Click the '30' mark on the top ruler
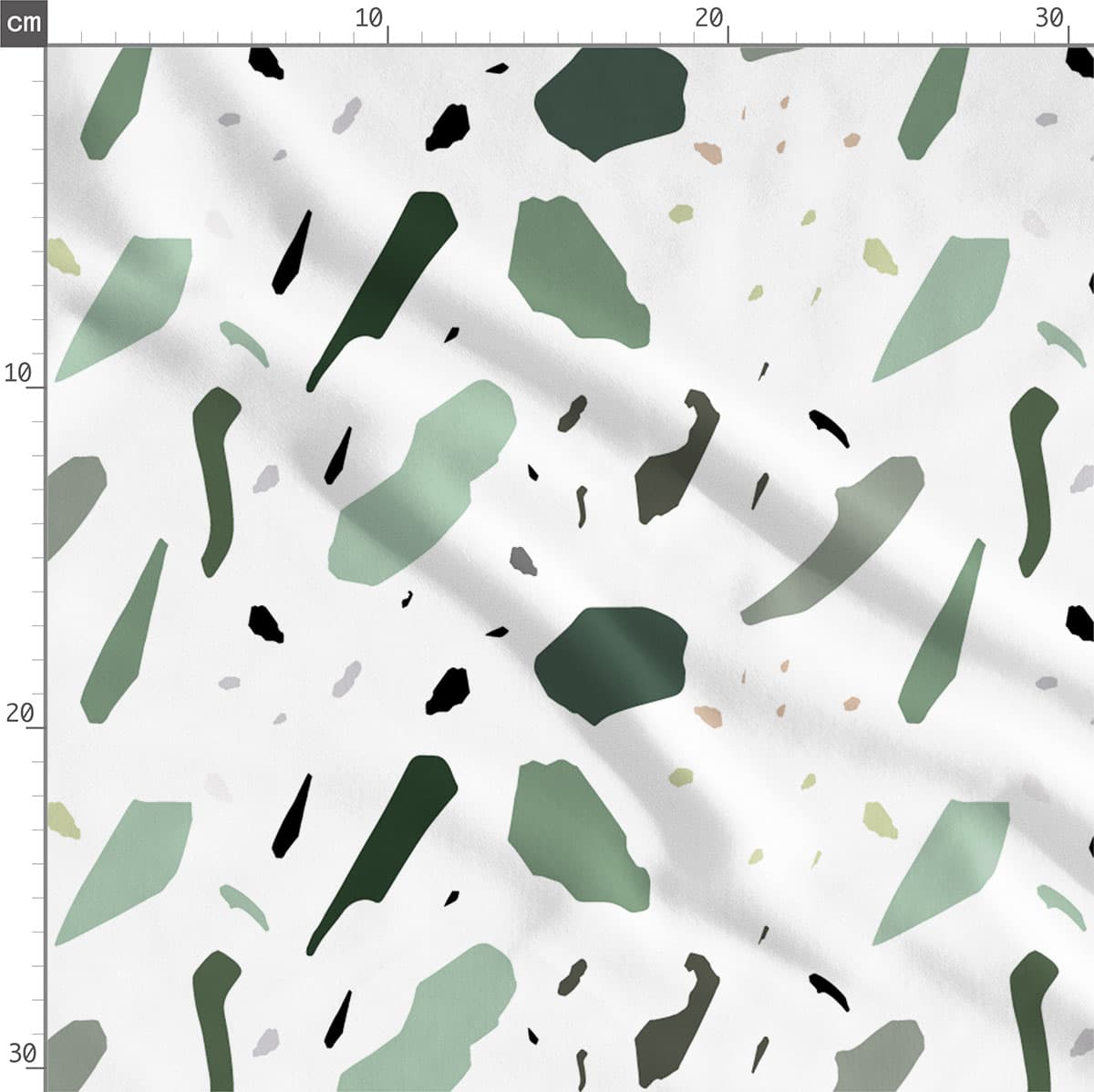Image resolution: width=1094 pixels, height=1092 pixels. click(1049, 17)
